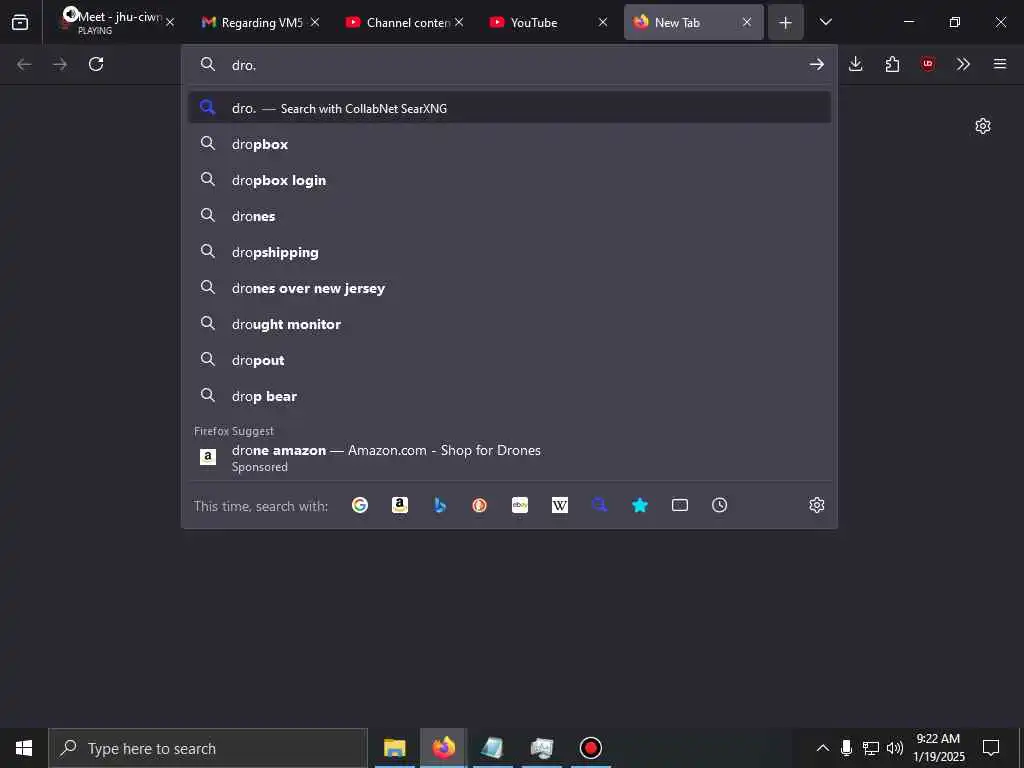
Task: Unmute the Meet tab audio indicator
Action: pos(70,14)
